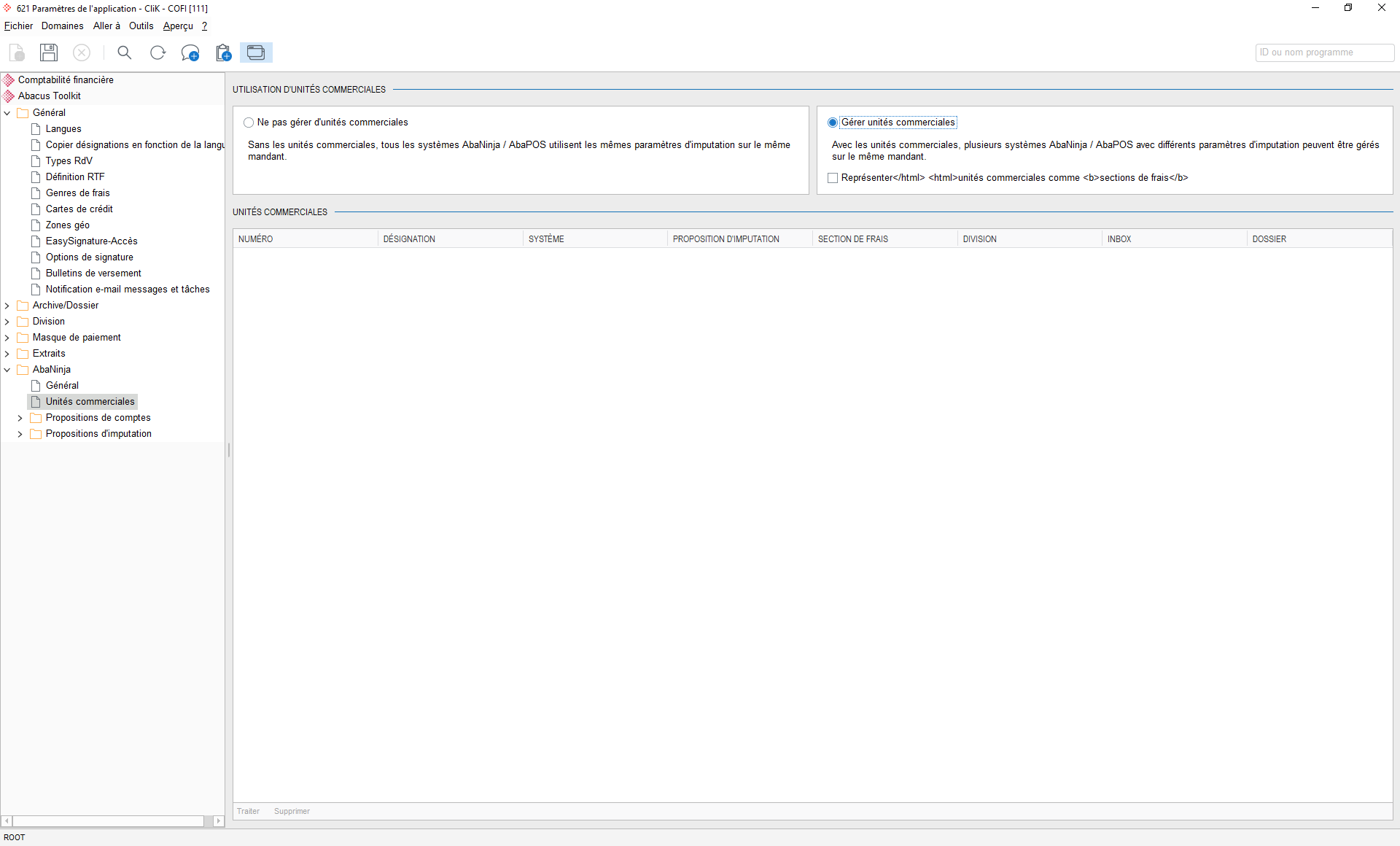Click the DOSSIER column header
The height and width of the screenshot is (846, 1400).
[x=1320, y=239]
